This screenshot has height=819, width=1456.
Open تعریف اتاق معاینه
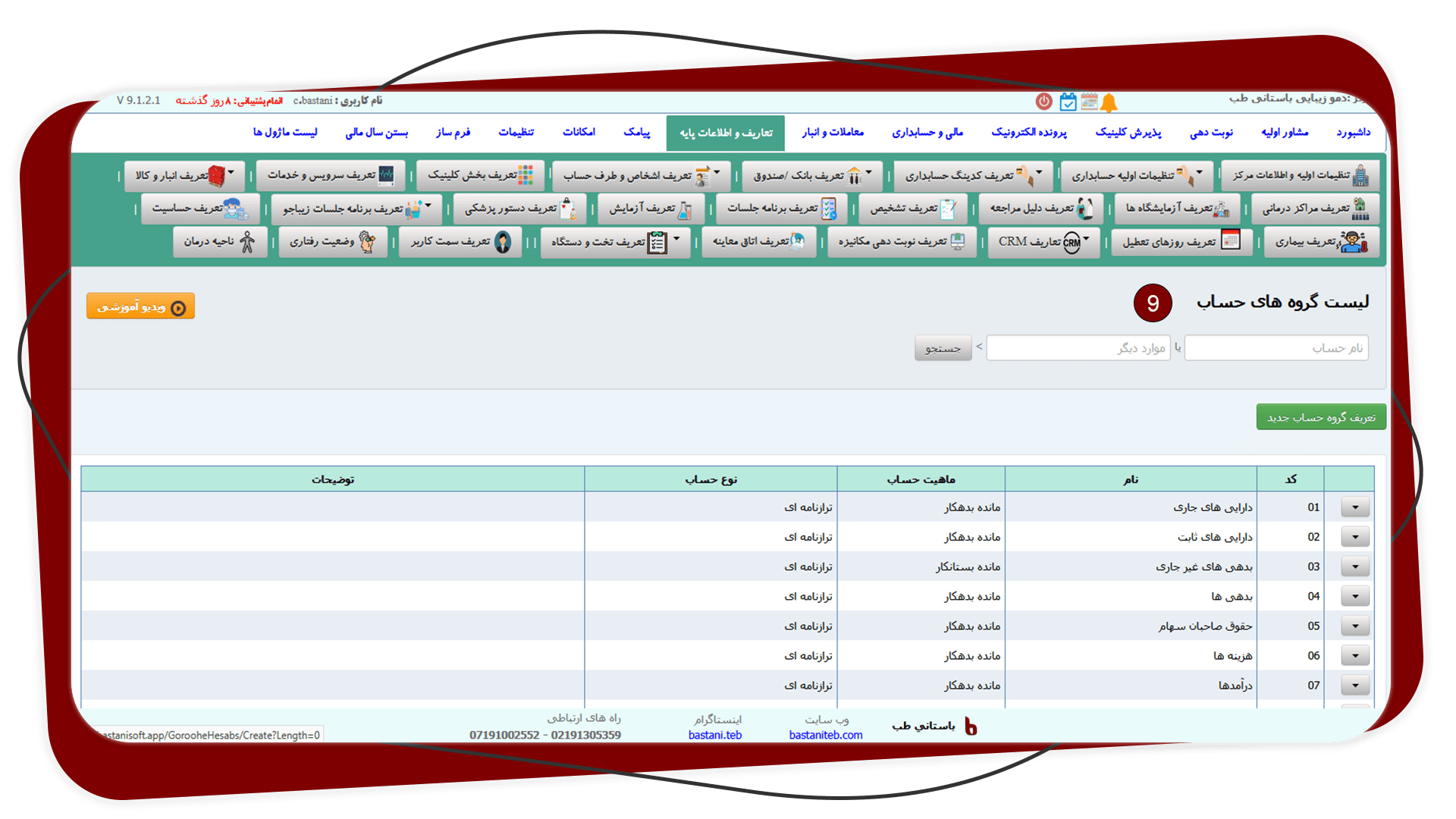point(758,243)
